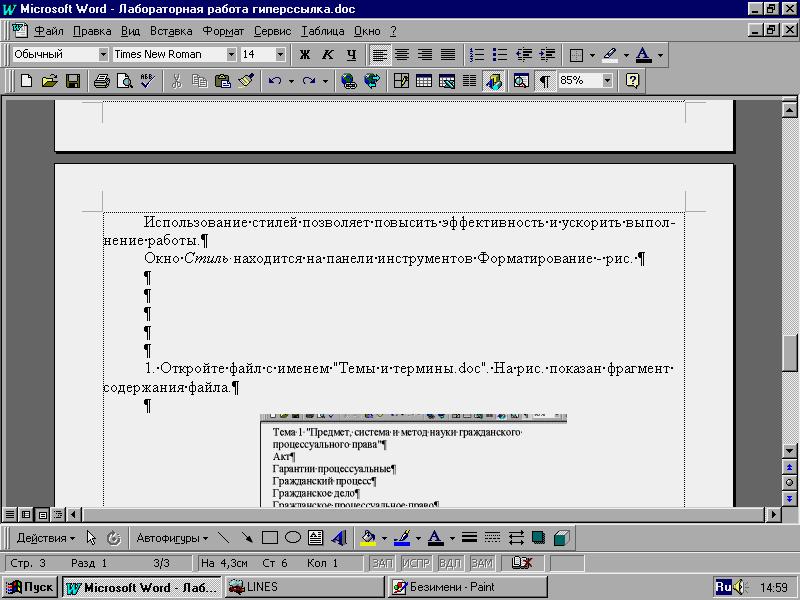800x600 pixels.
Task: Open Document Map
Action: coord(521,81)
